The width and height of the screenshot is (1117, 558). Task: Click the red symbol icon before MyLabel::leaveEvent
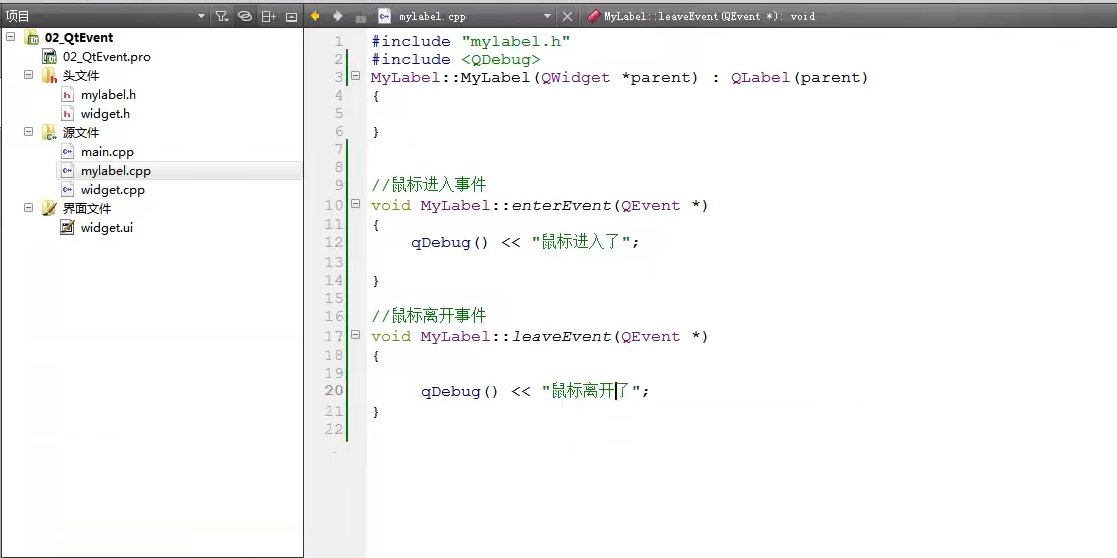pyautogui.click(x=593, y=16)
